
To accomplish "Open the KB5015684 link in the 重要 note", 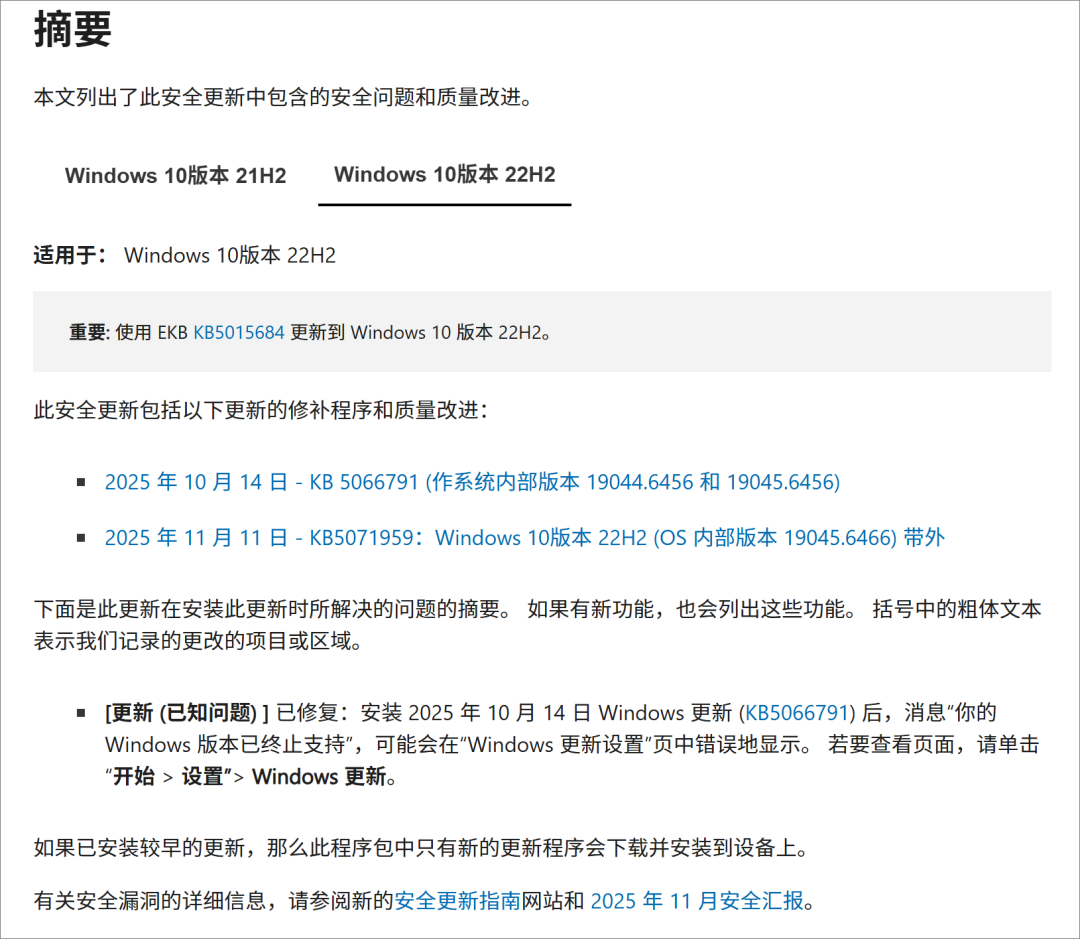I will coord(238,333).
